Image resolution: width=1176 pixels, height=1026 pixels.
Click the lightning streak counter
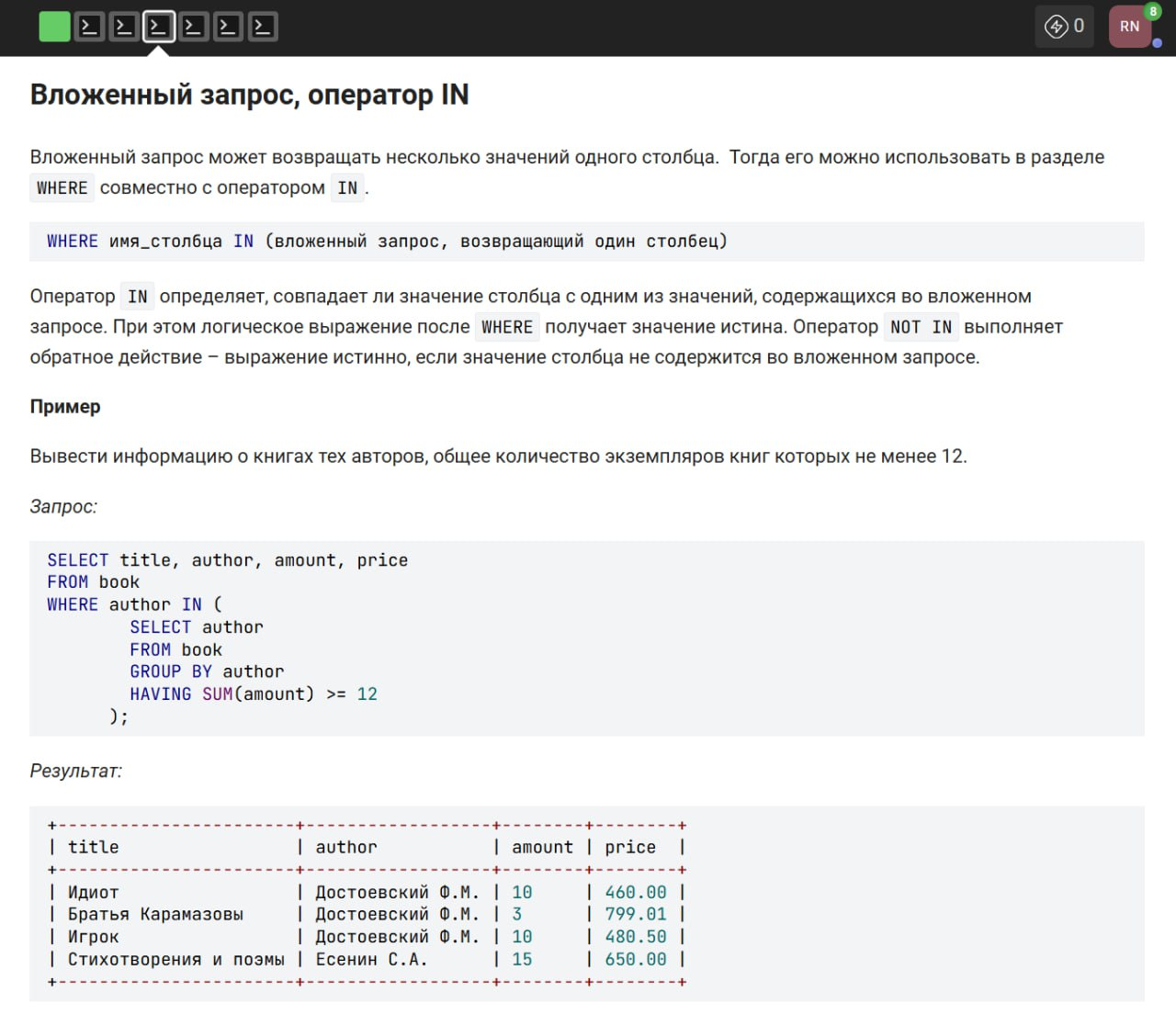pyautogui.click(x=1064, y=27)
